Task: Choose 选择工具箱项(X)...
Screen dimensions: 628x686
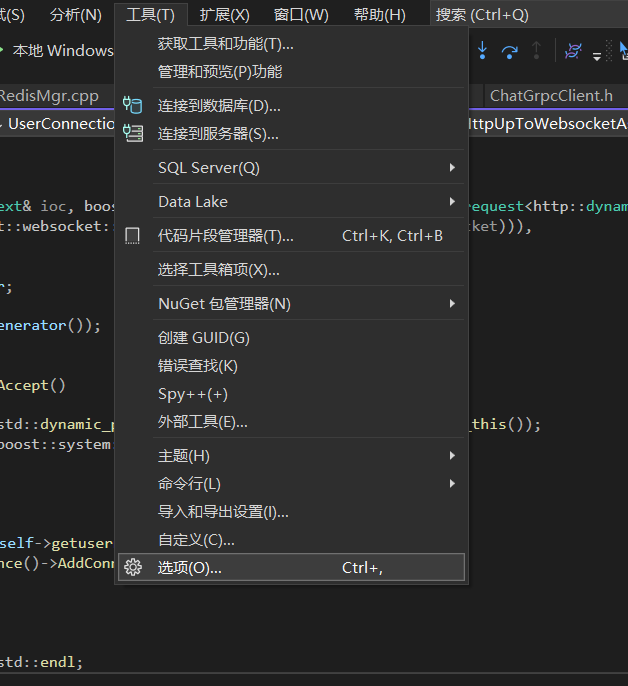Action: point(291,270)
